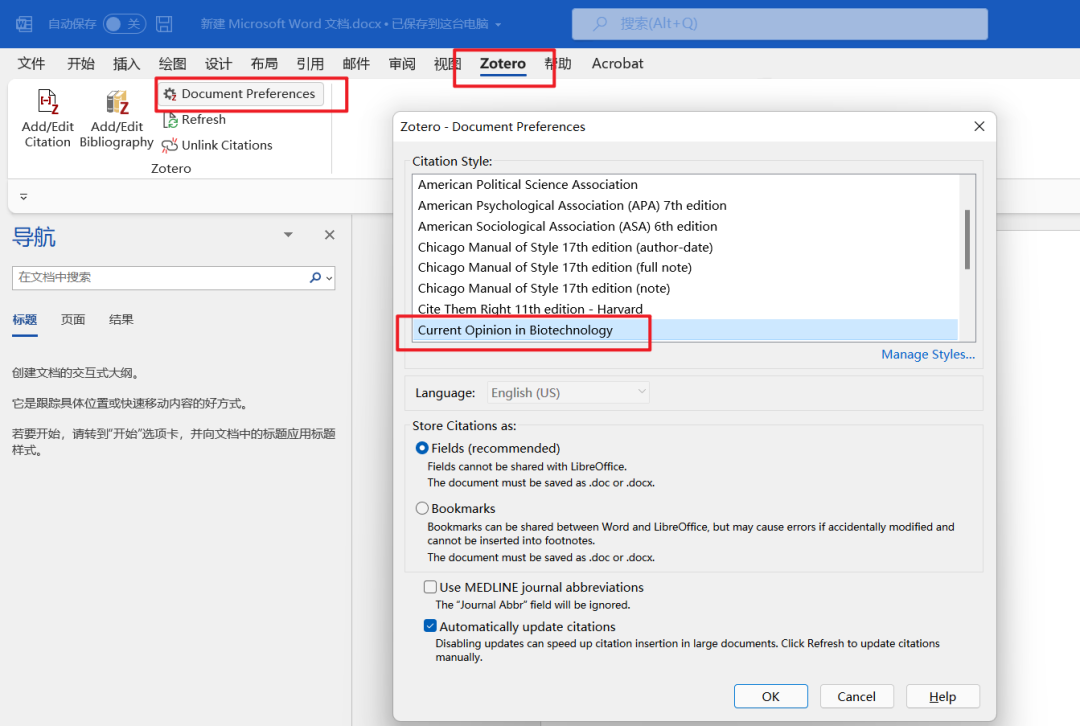Select Cite Them Right 11th edition Harvard

click(x=685, y=309)
